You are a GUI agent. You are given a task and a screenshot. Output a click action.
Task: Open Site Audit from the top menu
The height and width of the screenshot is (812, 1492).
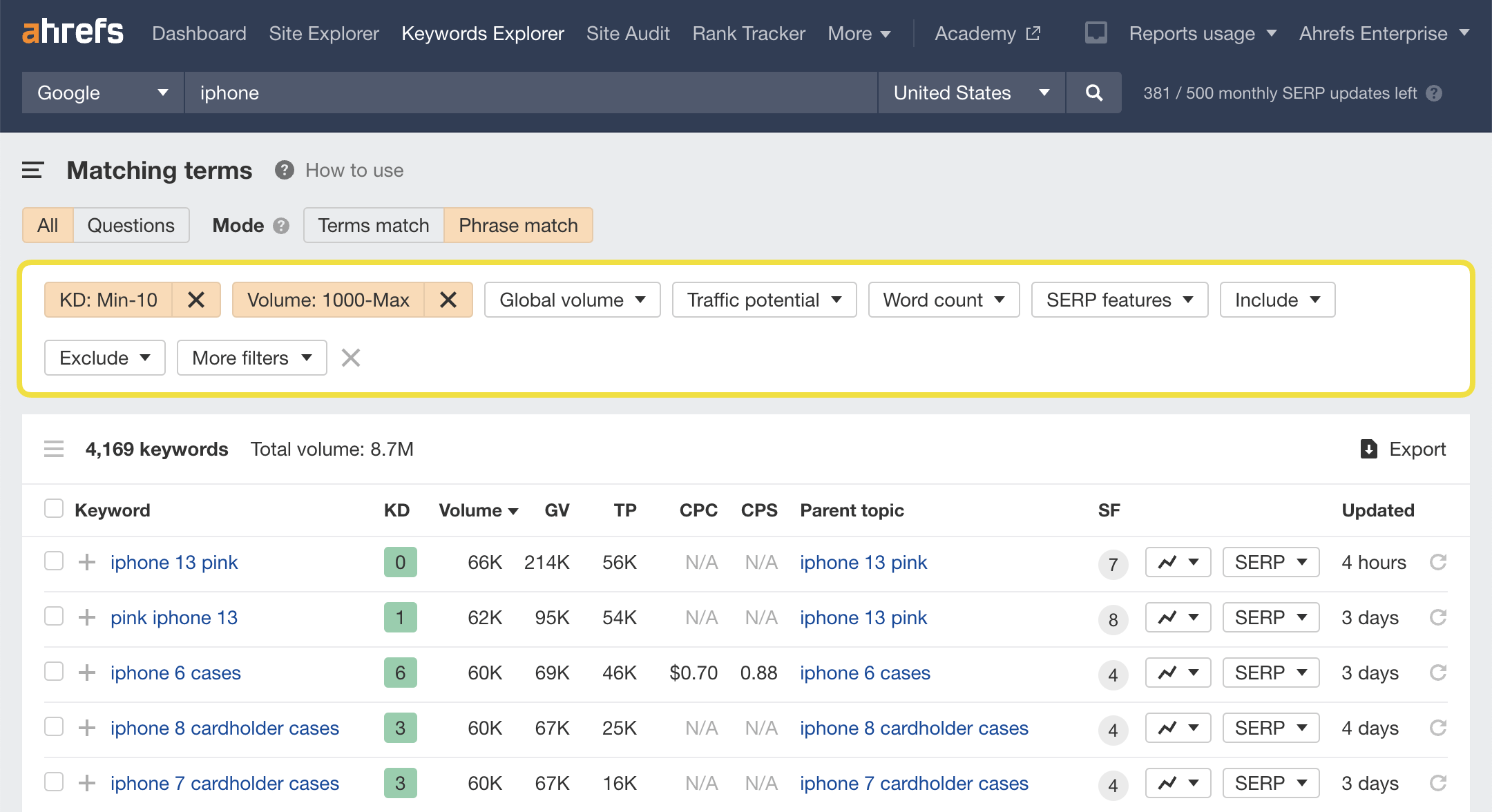point(627,33)
